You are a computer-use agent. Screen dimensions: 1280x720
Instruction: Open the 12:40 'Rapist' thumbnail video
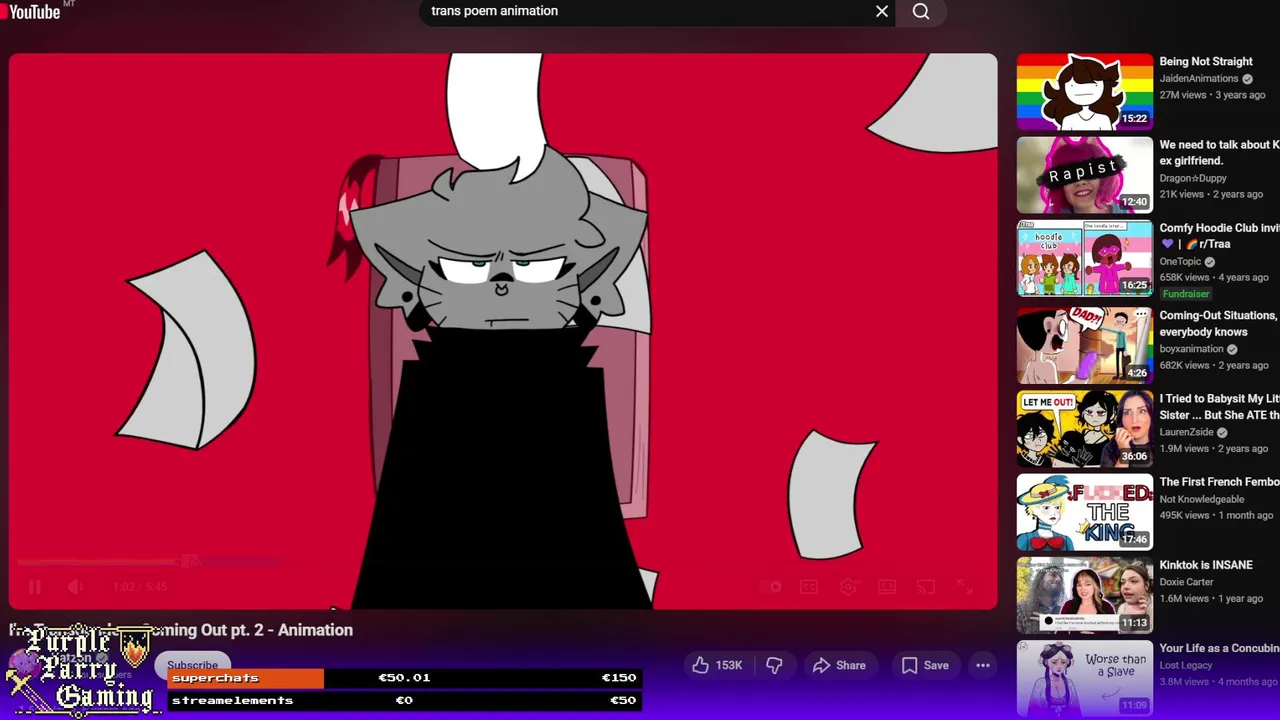coord(1085,175)
